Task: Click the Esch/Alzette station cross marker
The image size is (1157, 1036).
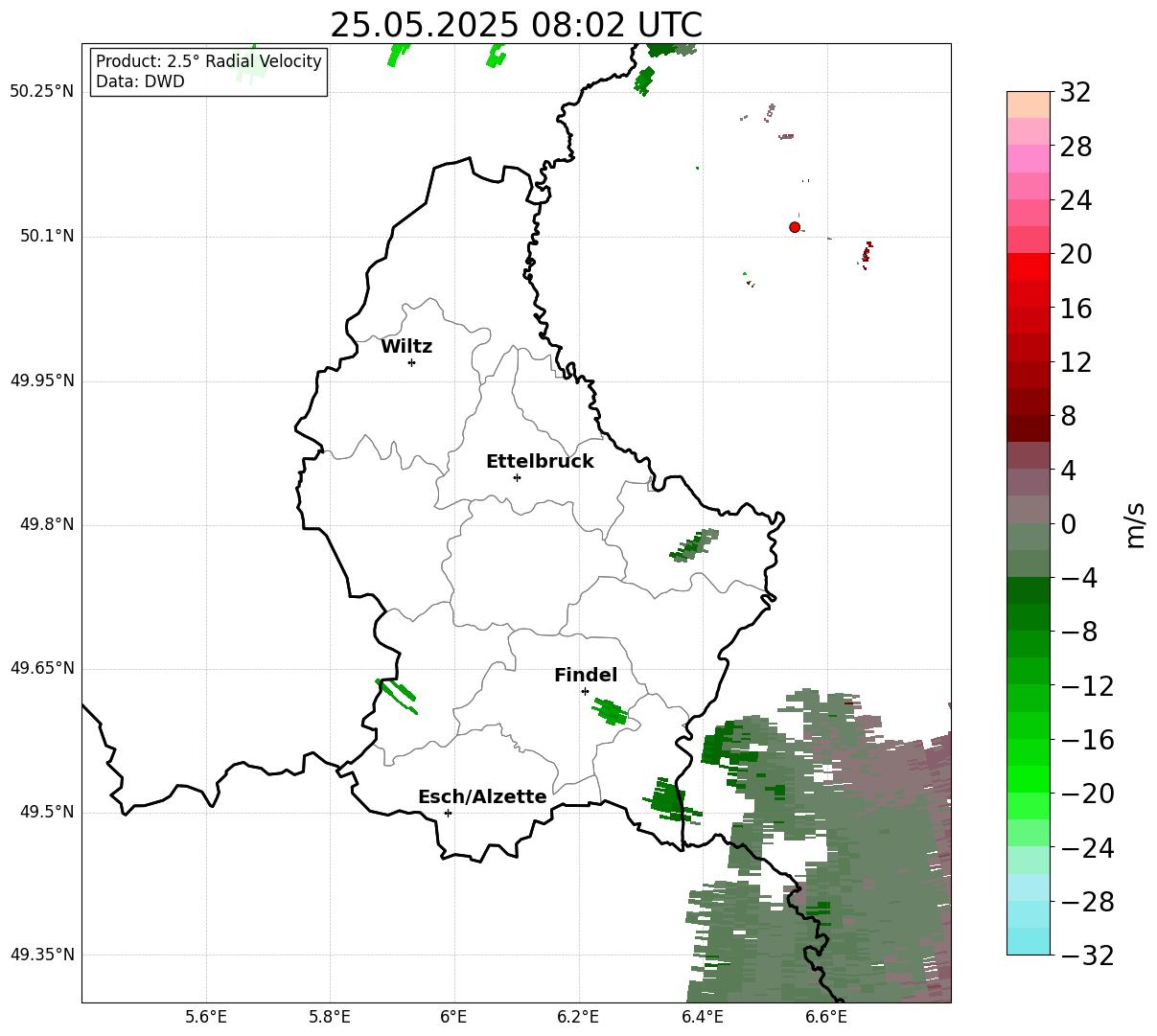Action: (448, 813)
